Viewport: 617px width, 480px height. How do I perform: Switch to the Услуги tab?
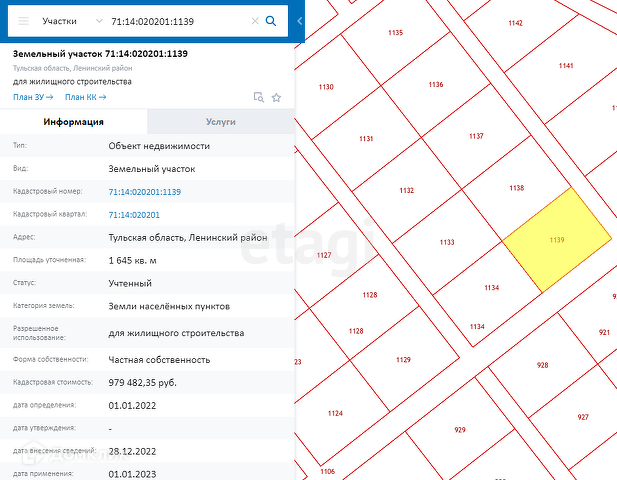pyautogui.click(x=221, y=122)
